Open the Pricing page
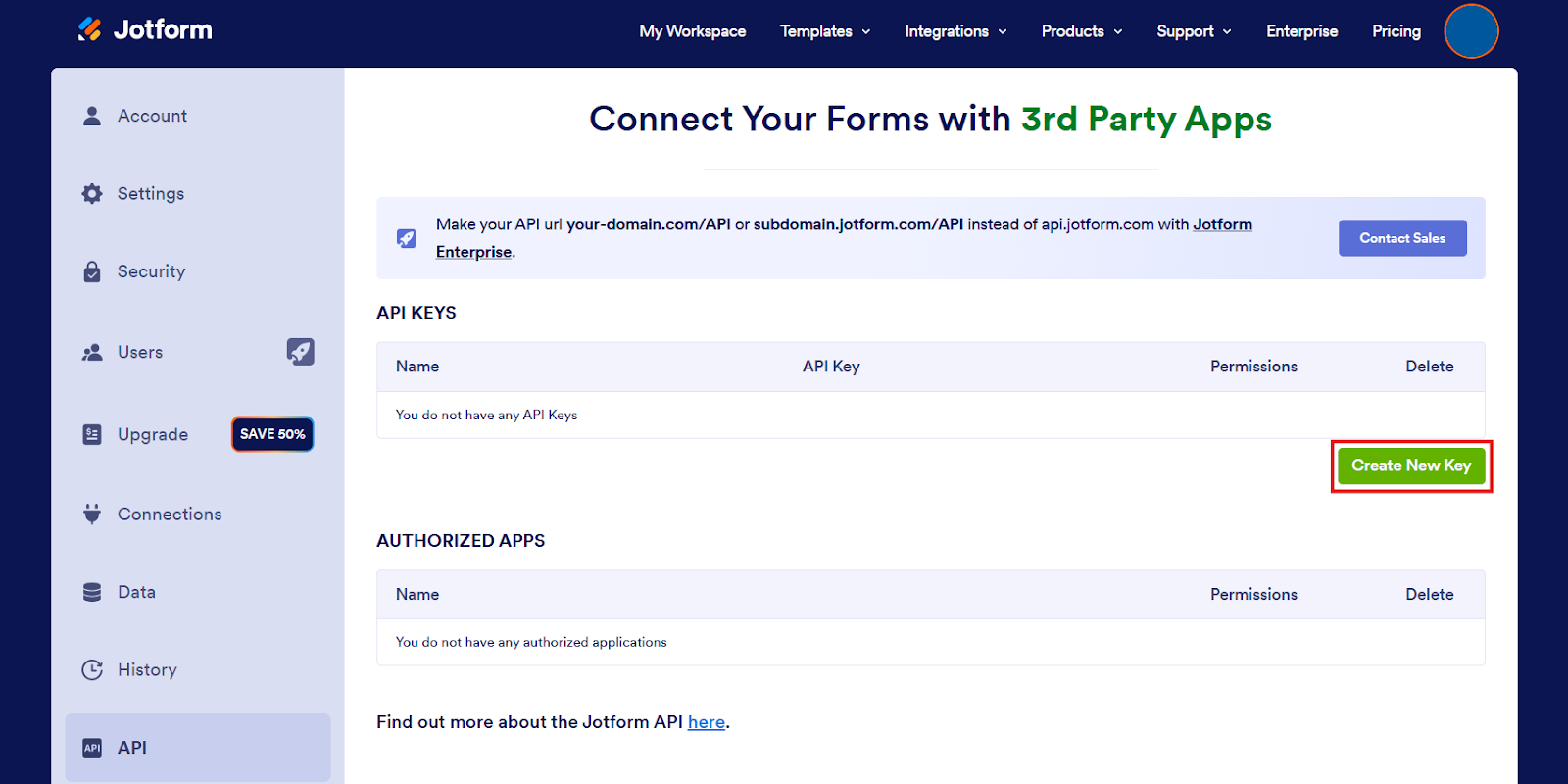1568x784 pixels. pyautogui.click(x=1396, y=31)
